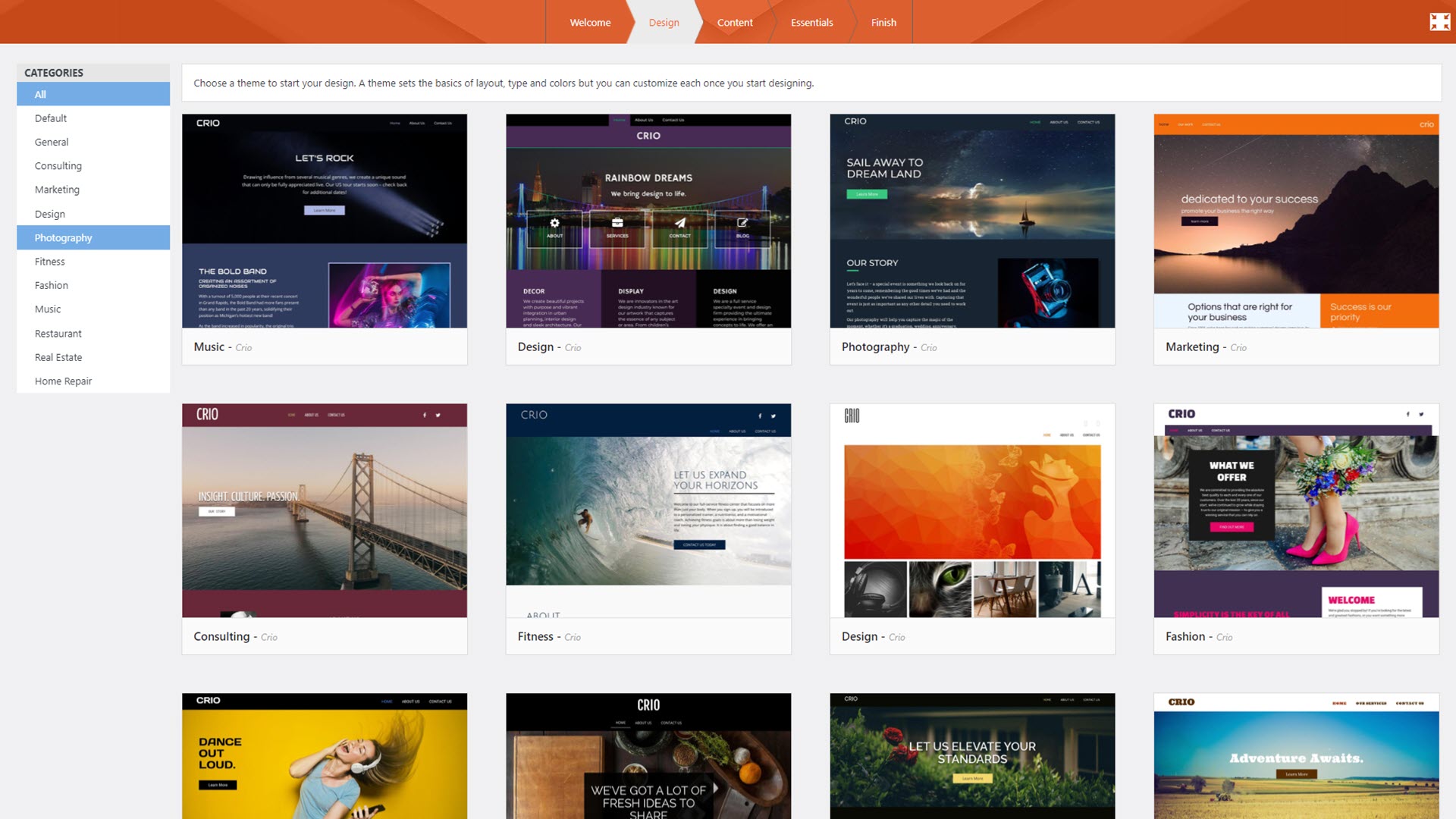Screen dimensions: 1456x819
Task: Filter themes by Fashion category
Action: click(x=93, y=285)
